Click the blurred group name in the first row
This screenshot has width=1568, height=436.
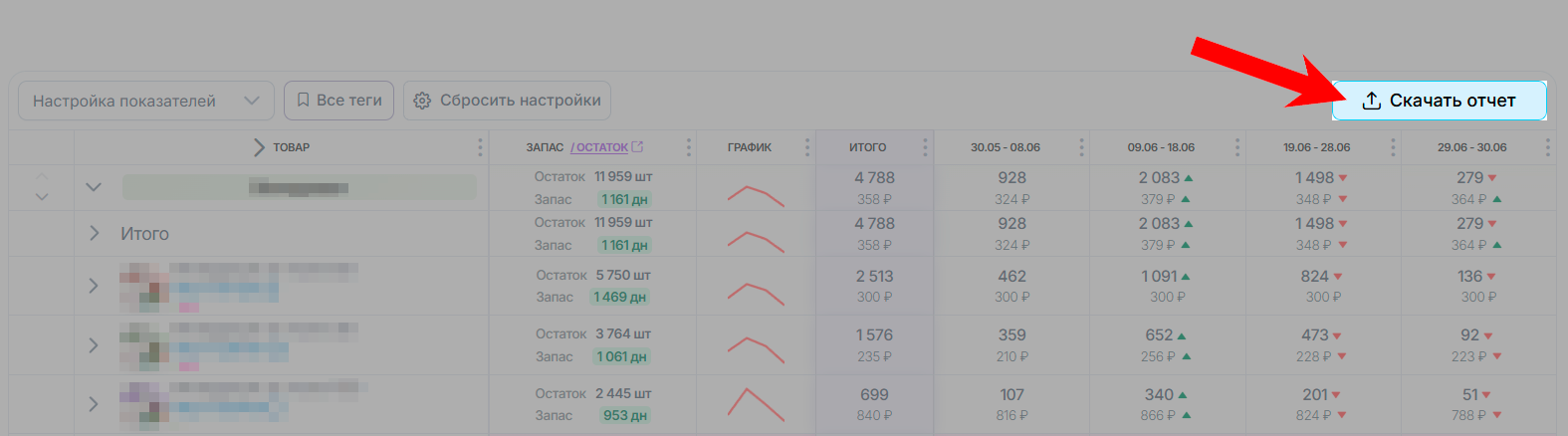299,187
